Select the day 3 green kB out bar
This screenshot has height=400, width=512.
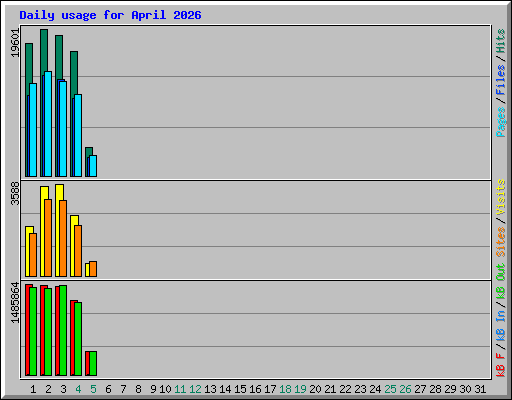coord(63,330)
